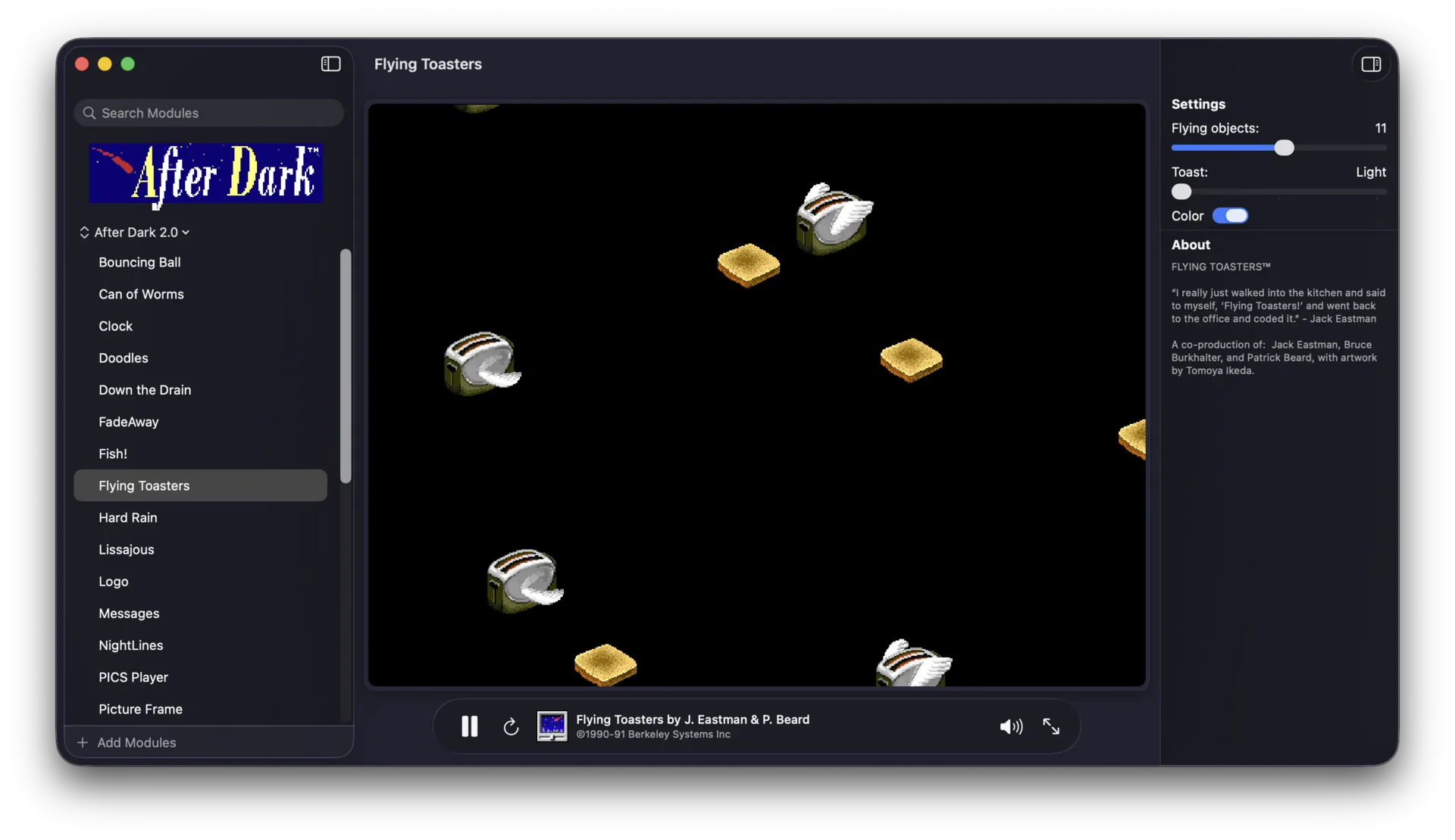Restart the screensaver with the reload icon
Viewport: 1455px width, 840px height.
511,726
